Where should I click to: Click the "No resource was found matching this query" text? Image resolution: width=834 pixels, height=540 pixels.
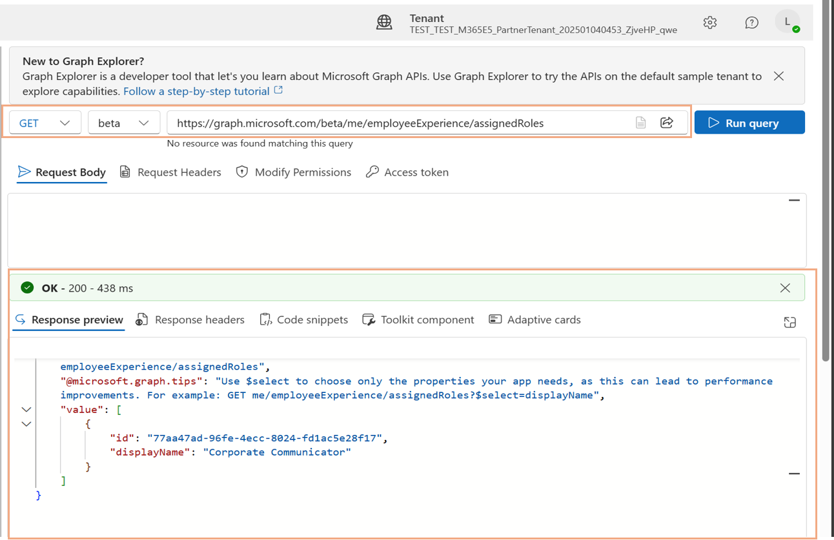coord(260,144)
